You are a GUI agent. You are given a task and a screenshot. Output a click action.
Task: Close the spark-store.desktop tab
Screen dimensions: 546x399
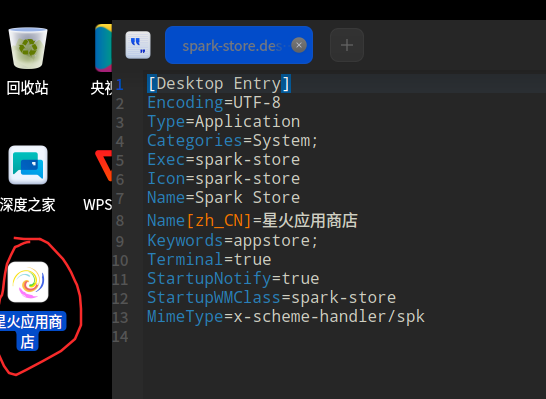tap(299, 45)
